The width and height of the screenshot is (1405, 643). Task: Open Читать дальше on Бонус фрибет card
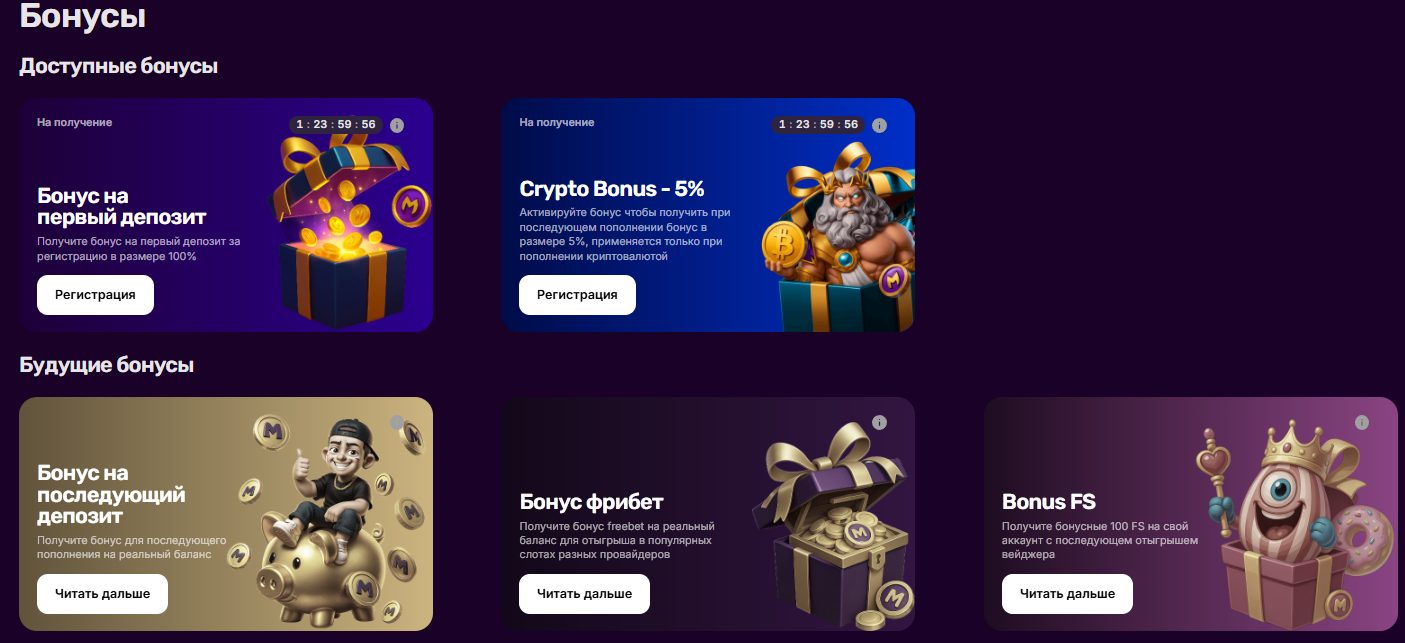click(584, 594)
